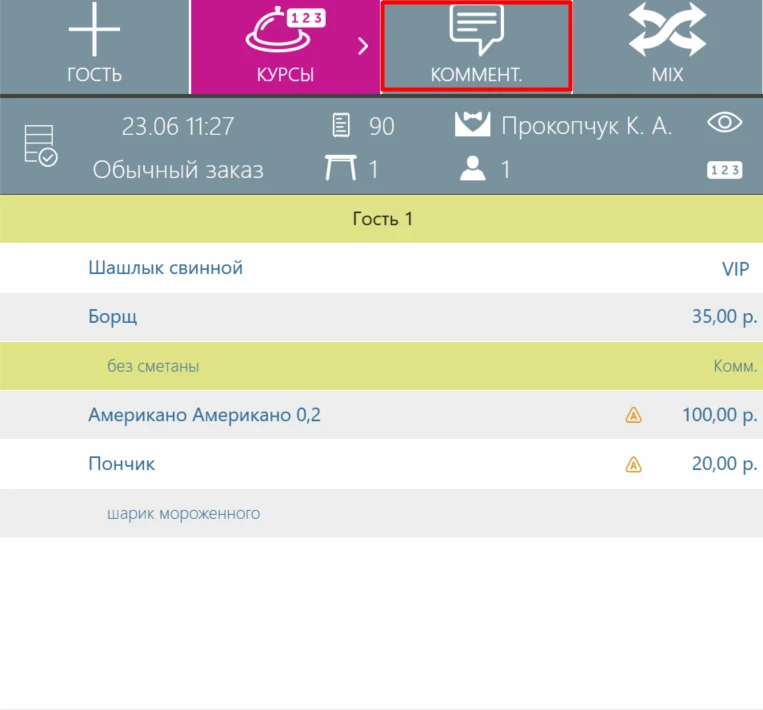Expand the courses chevron arrow
Viewport: 763px width, 710px height.
click(x=363, y=46)
